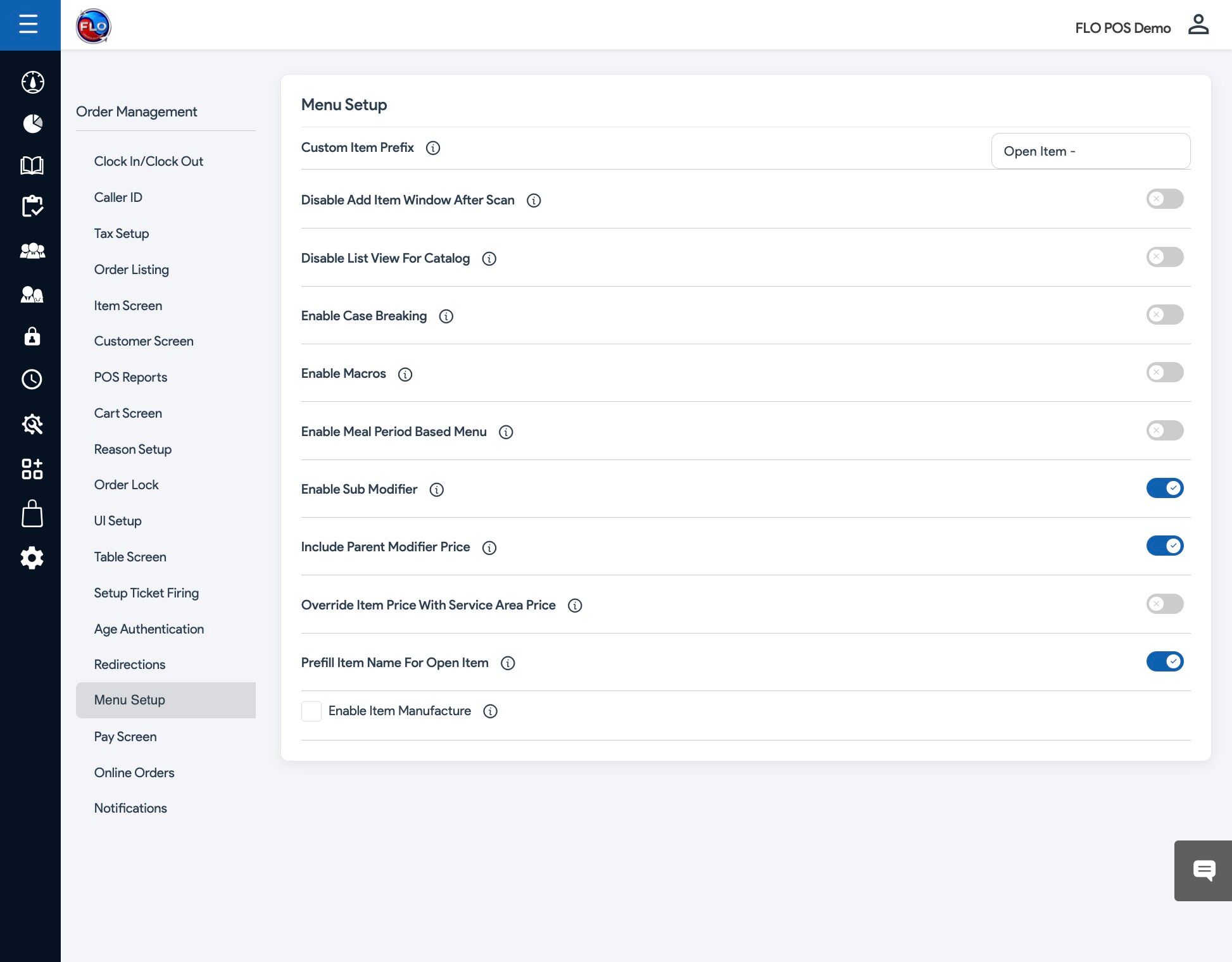Open the clipboard checklist sidebar icon
1232x962 pixels.
pos(32,206)
